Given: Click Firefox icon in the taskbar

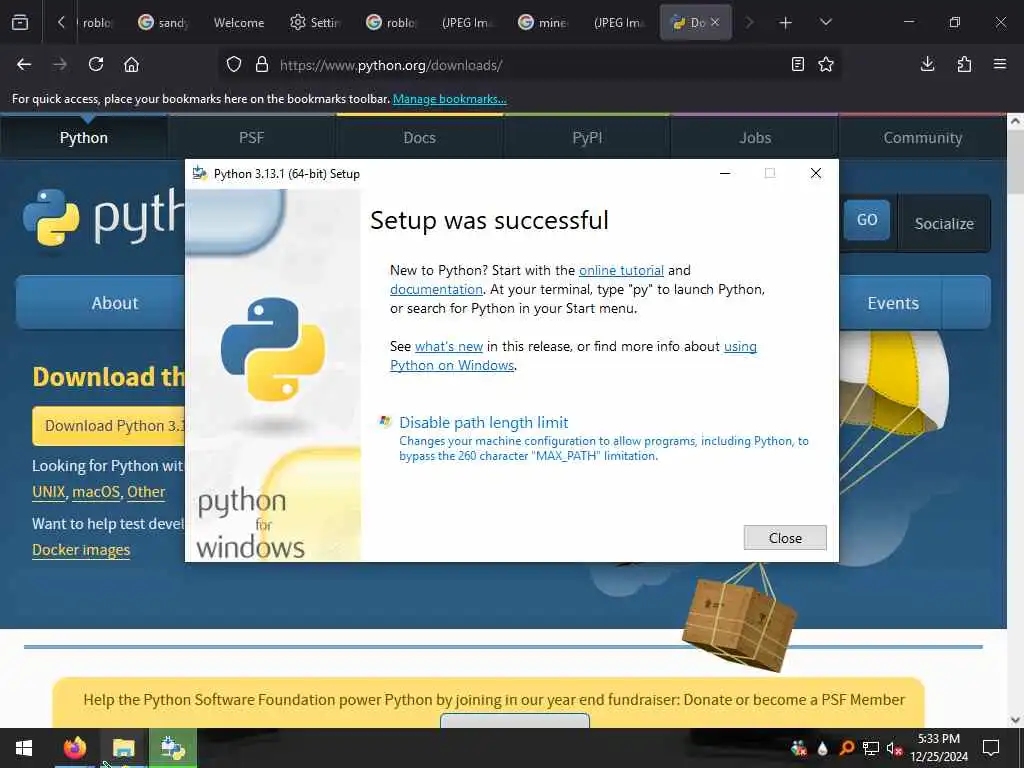Looking at the screenshot, I should (x=74, y=748).
